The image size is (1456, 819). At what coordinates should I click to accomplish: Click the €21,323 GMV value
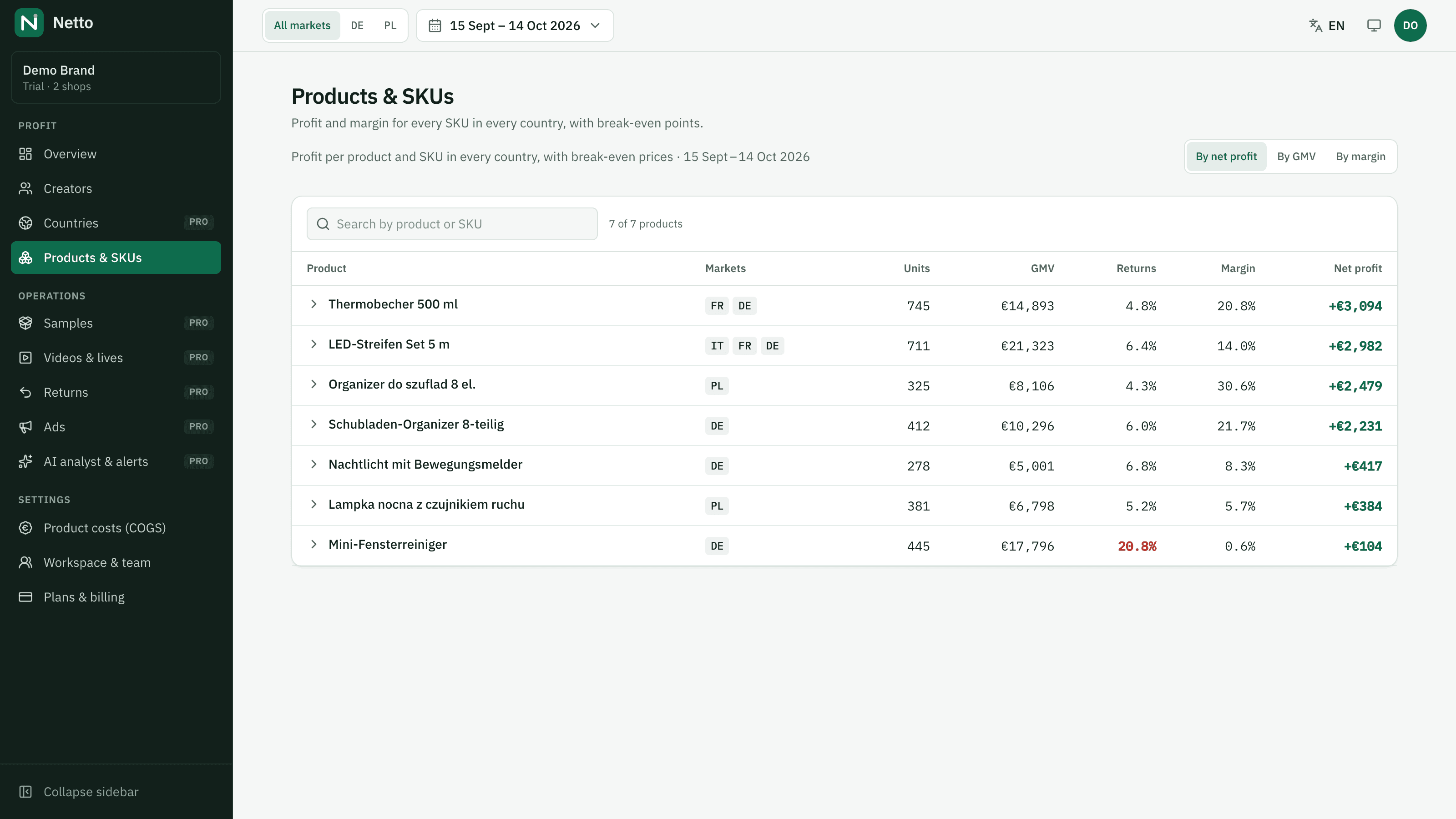1027,346
